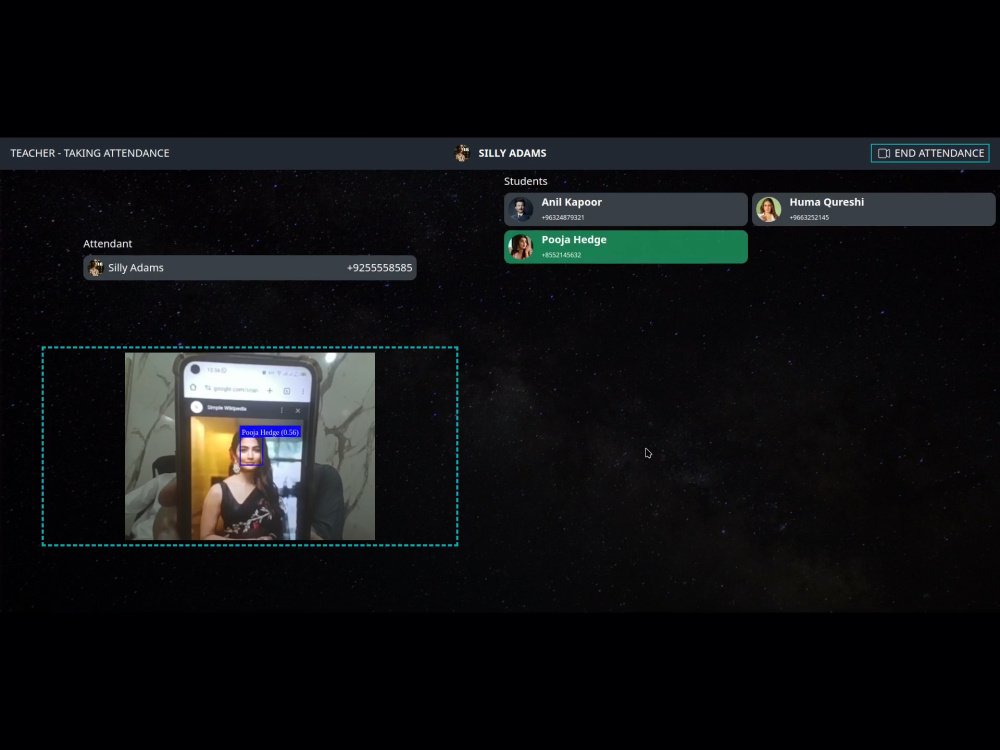
Task: Click the END ATTENDANCE button
Action: click(x=930, y=153)
